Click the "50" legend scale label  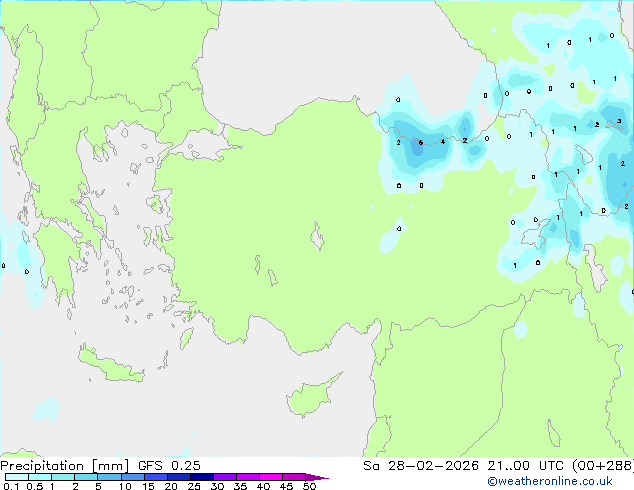[309, 486]
